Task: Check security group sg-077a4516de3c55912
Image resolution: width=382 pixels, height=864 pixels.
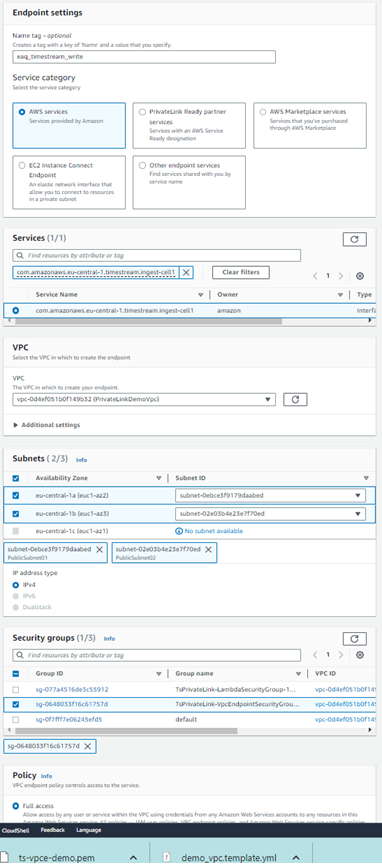Action: pos(15,689)
